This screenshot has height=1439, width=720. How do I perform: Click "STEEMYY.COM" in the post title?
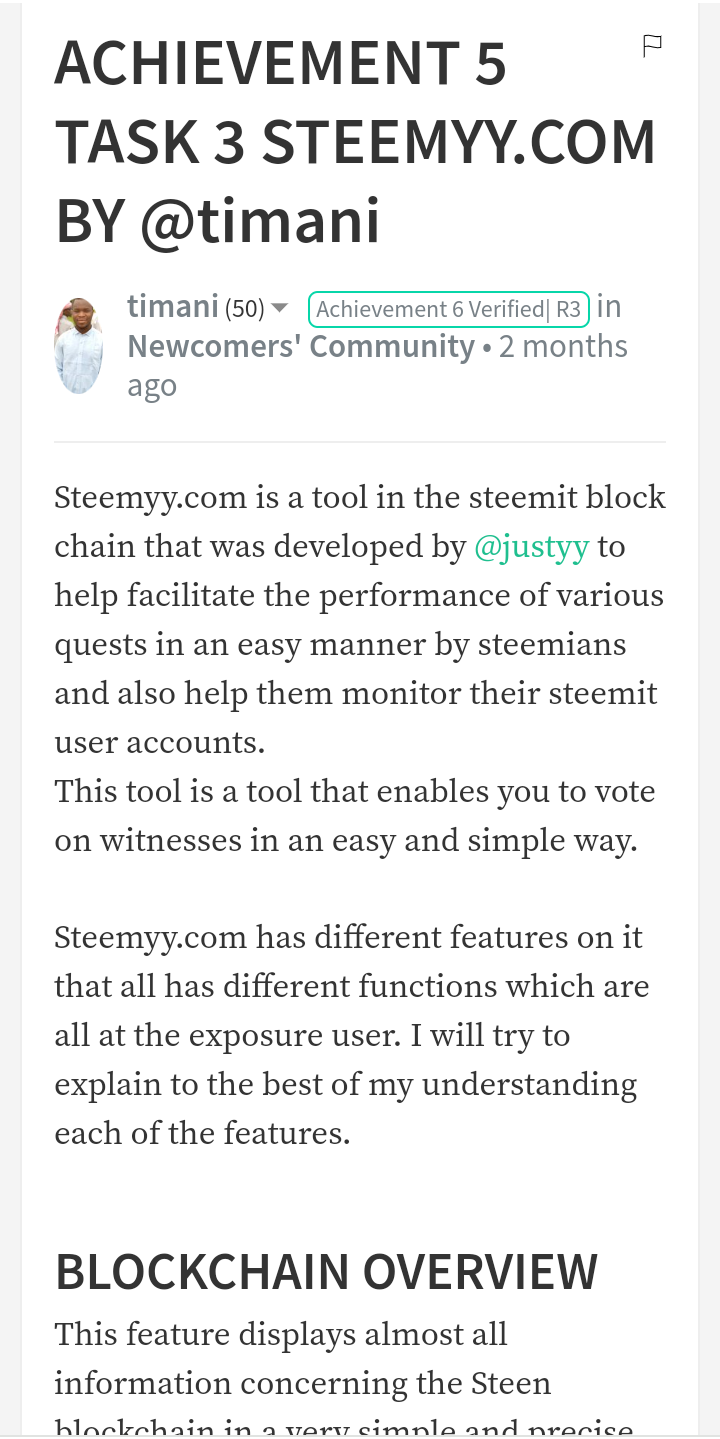(458, 143)
